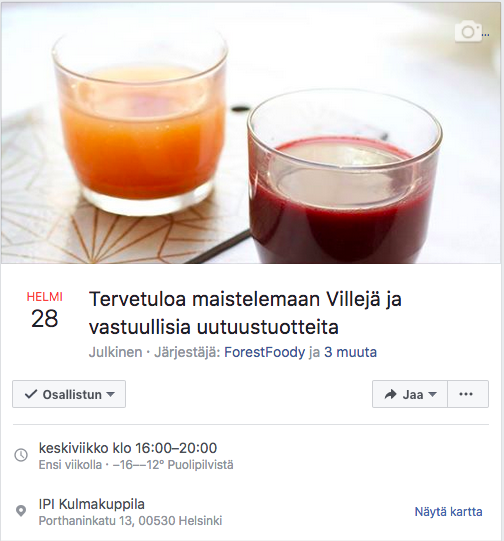Open the juice glasses cover photo

point(251,133)
